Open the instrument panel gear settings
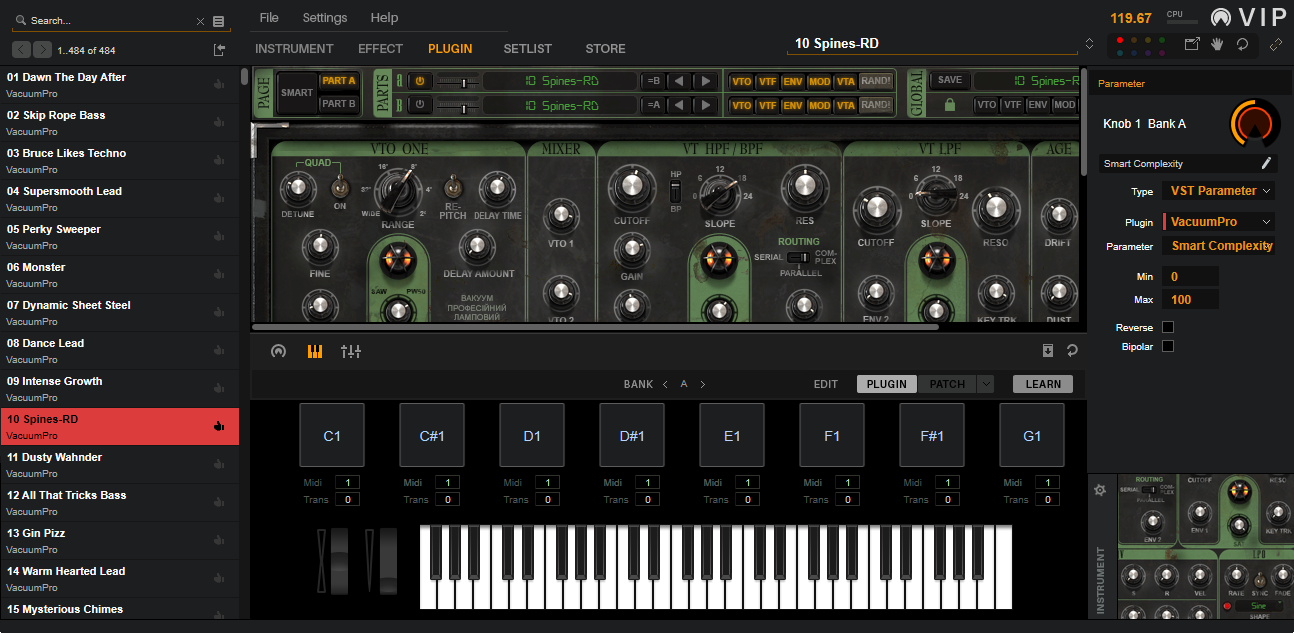The width and height of the screenshot is (1294, 633). click(x=1100, y=490)
